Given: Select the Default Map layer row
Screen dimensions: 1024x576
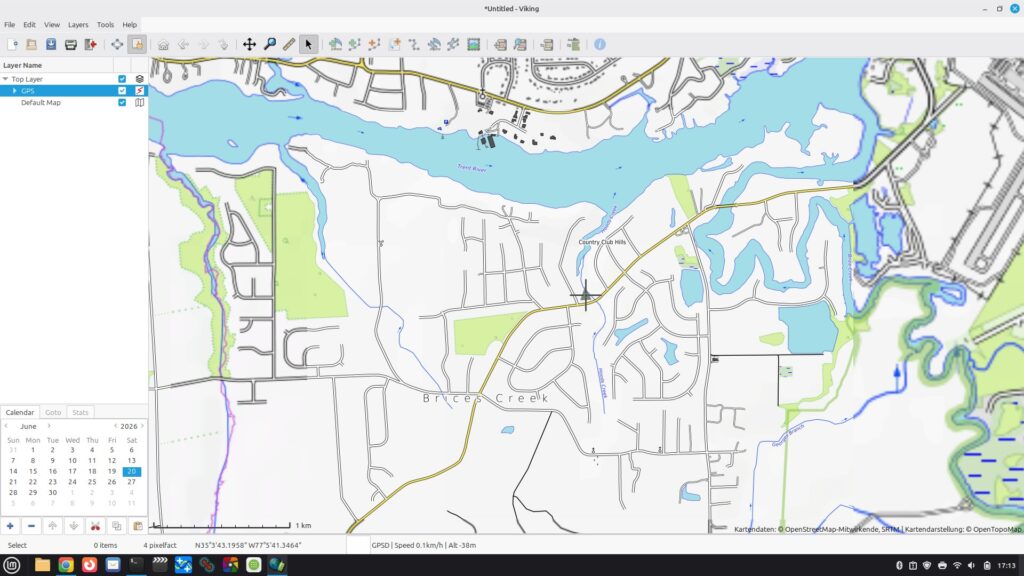Looking at the screenshot, I should [x=74, y=103].
